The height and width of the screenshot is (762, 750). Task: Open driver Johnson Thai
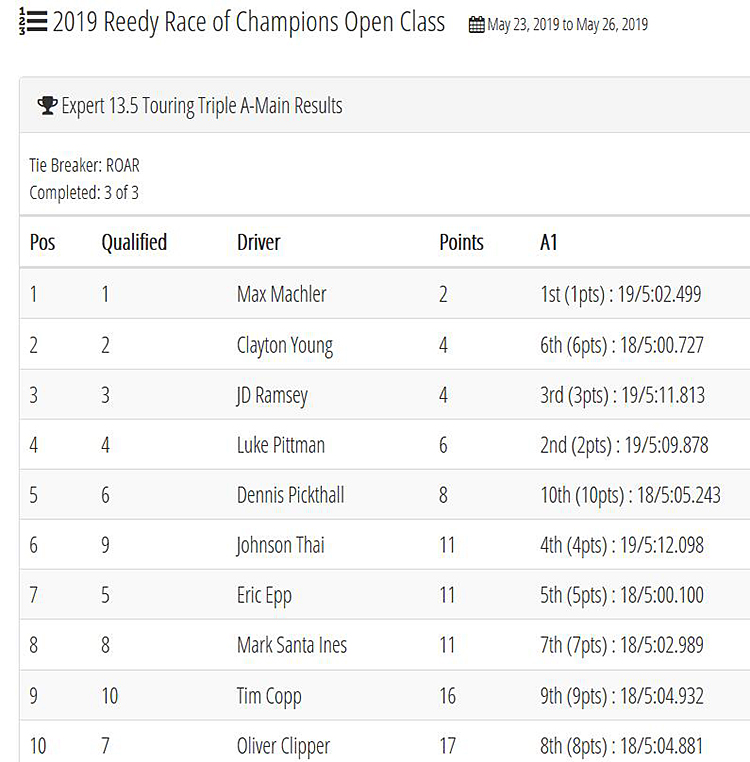(x=280, y=545)
